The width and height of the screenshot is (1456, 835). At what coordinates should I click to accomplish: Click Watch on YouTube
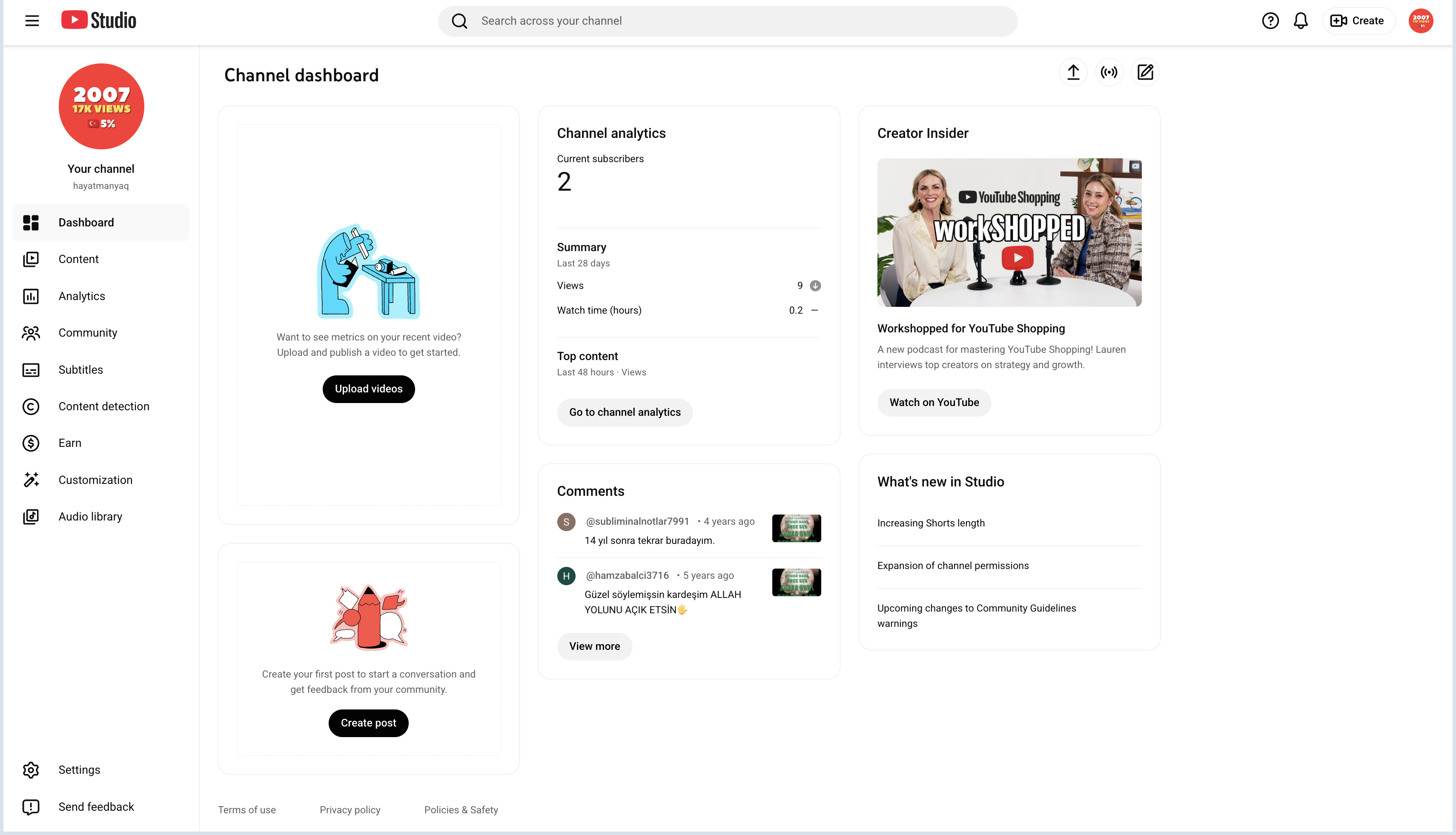(x=934, y=403)
